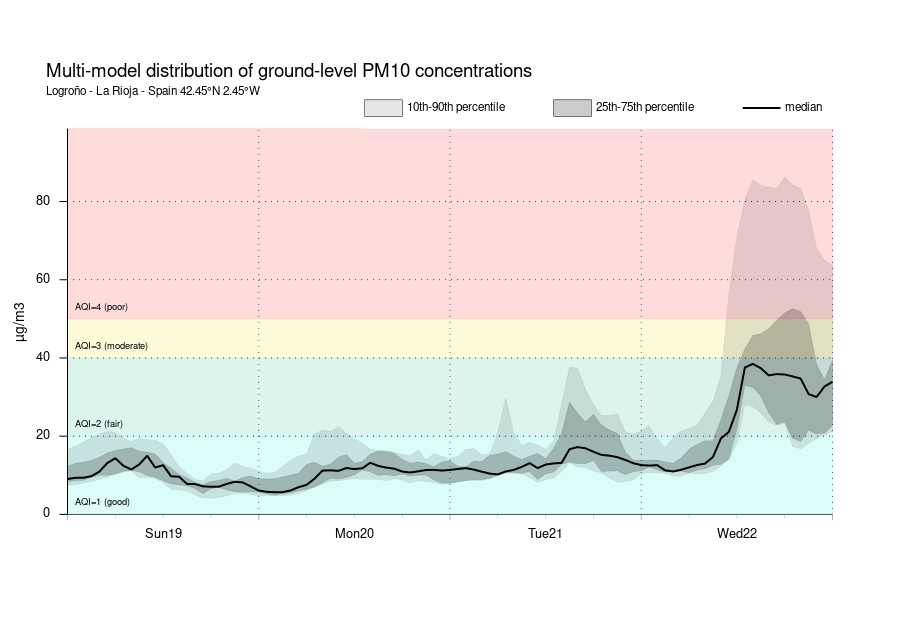
Task: Click the µg/m3 y-axis unit label
Action: 22,322
